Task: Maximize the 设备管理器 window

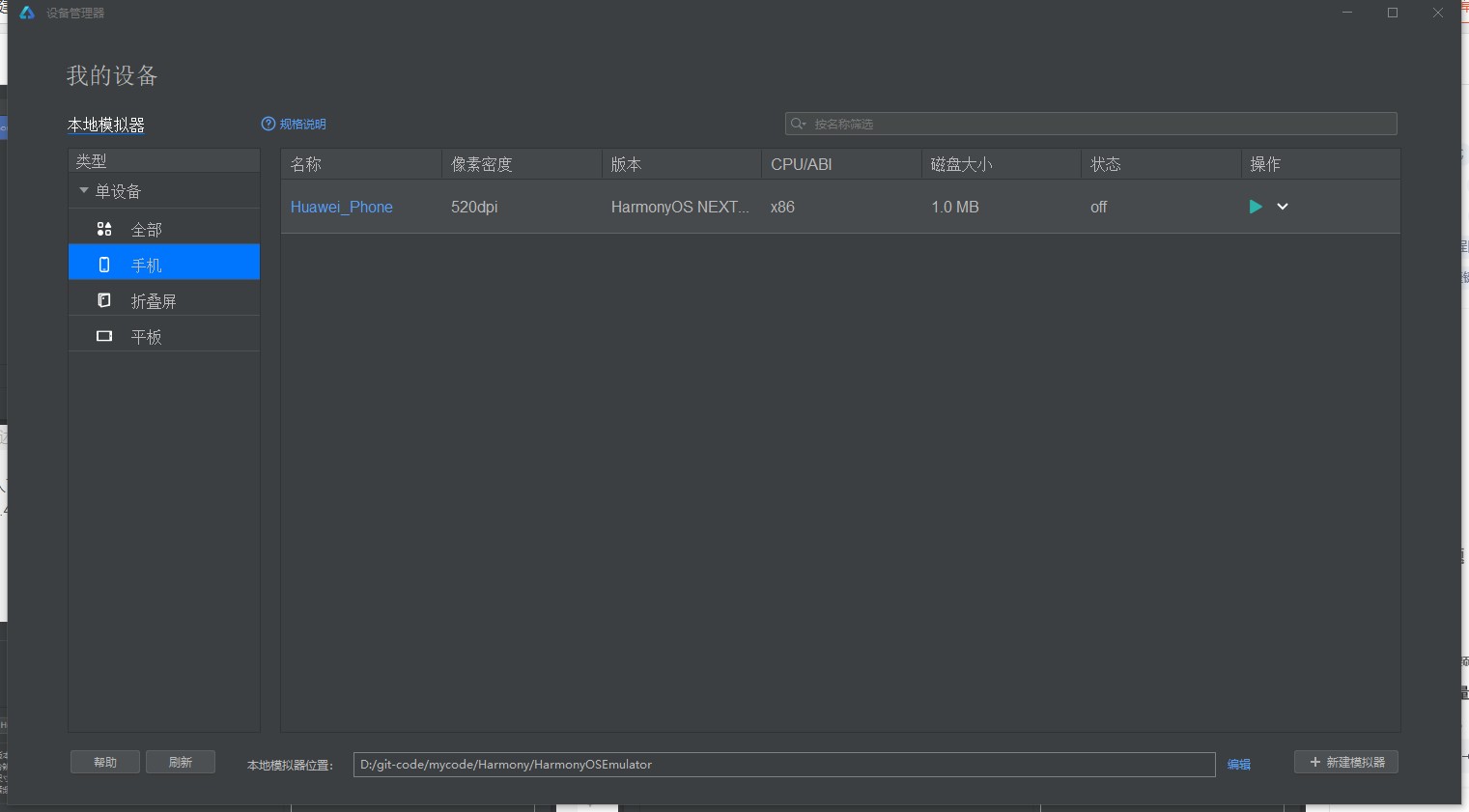Action: point(1393,13)
